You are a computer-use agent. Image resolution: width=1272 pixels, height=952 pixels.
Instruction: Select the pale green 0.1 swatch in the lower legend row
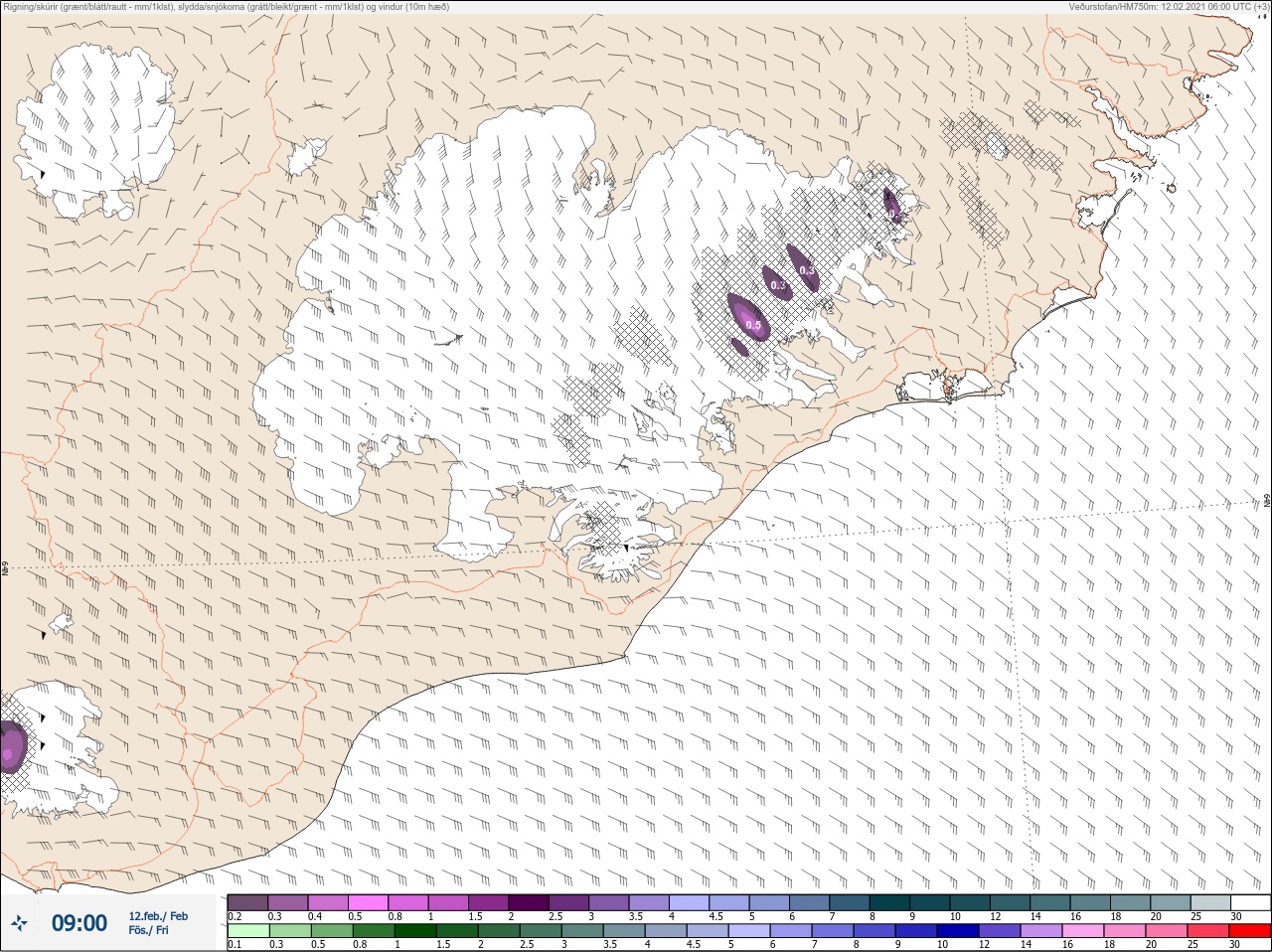247,931
